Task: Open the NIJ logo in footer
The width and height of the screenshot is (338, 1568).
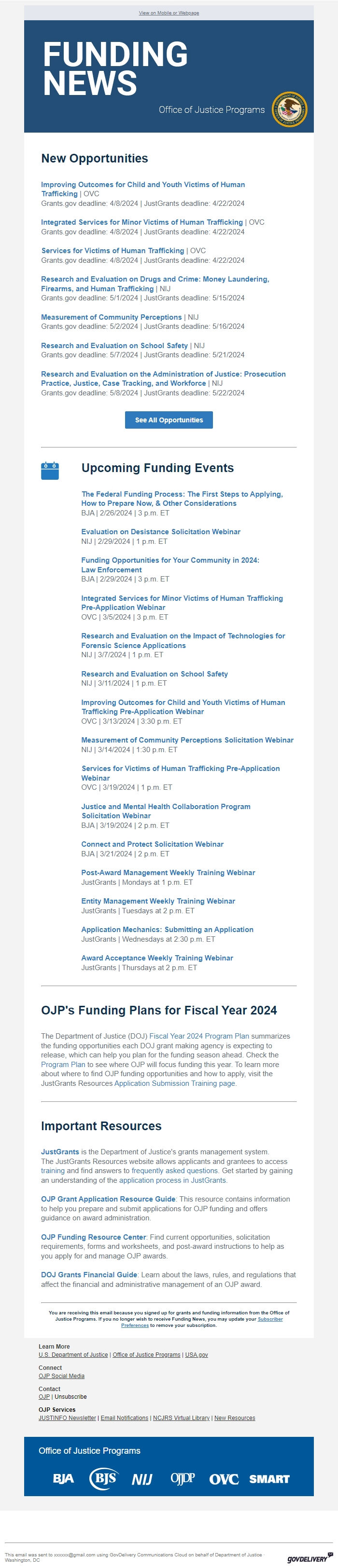Action: tap(142, 1479)
